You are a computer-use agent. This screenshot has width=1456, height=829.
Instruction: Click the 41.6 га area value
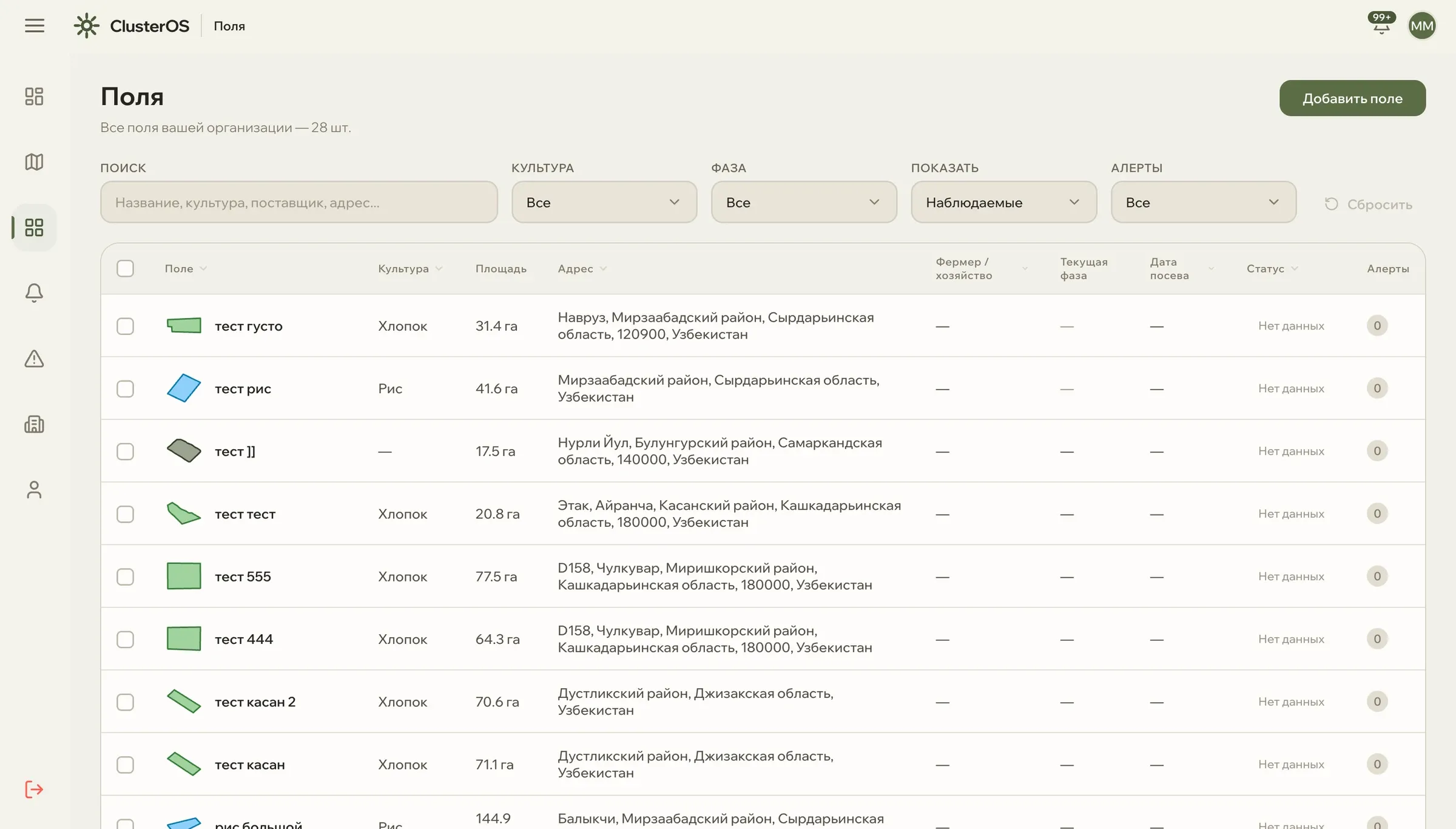tap(496, 388)
